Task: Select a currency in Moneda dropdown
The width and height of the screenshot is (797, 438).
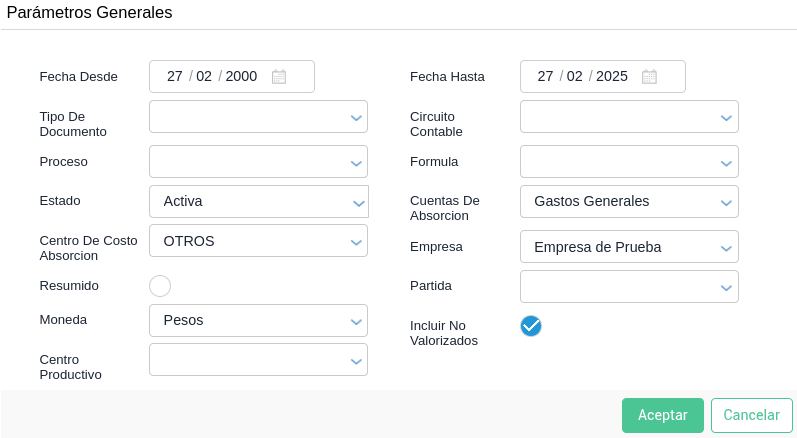Action: point(258,321)
